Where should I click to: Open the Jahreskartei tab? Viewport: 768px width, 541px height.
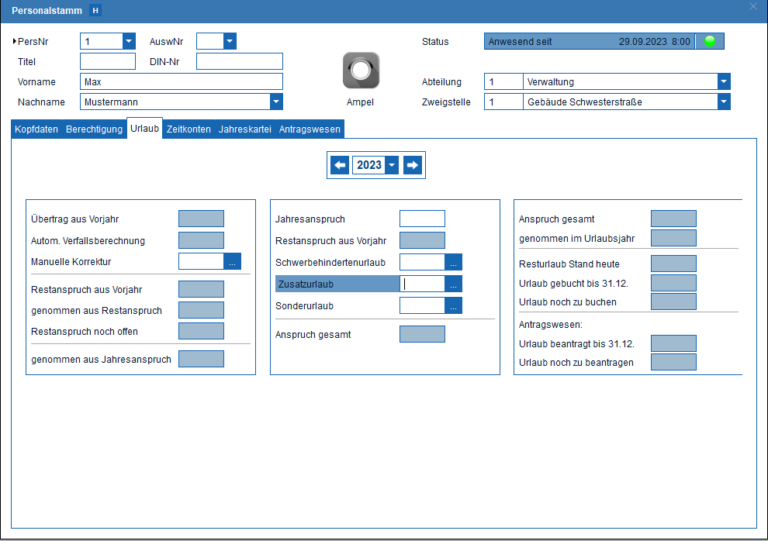[x=246, y=129]
